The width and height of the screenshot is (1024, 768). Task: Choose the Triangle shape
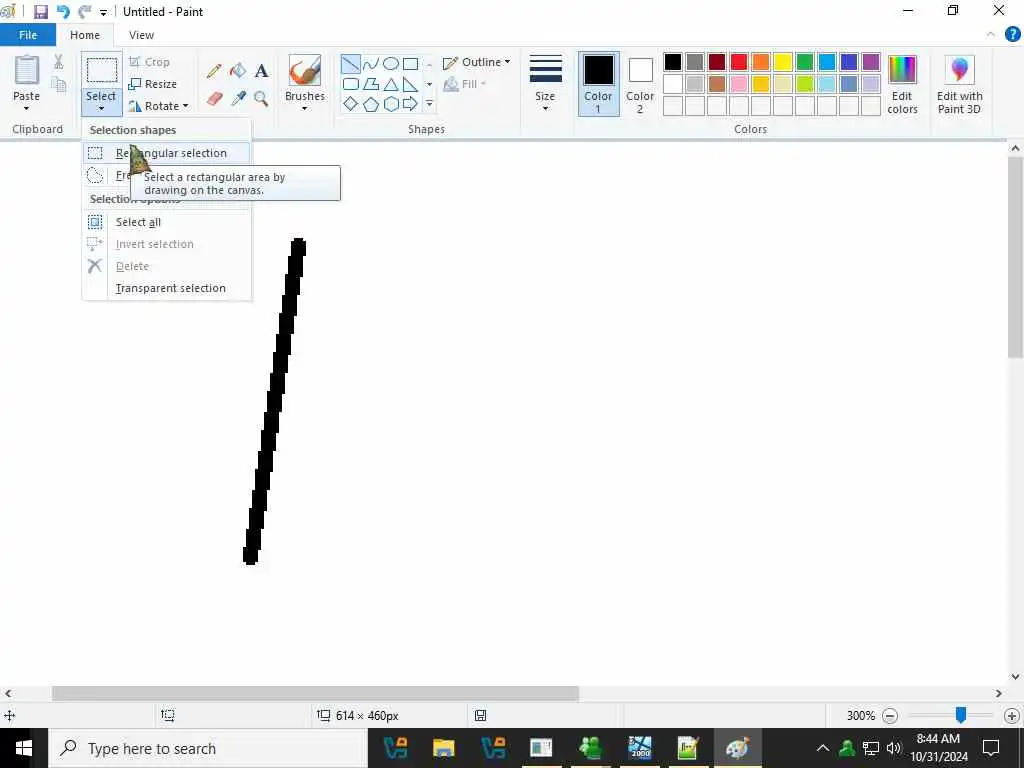tap(391, 84)
